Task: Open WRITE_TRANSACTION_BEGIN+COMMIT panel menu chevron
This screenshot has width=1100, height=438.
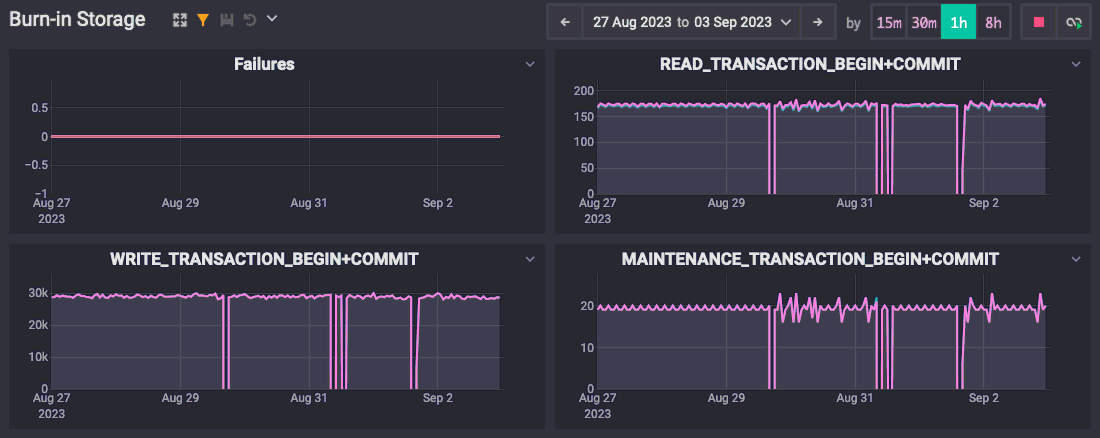Action: coord(530,260)
